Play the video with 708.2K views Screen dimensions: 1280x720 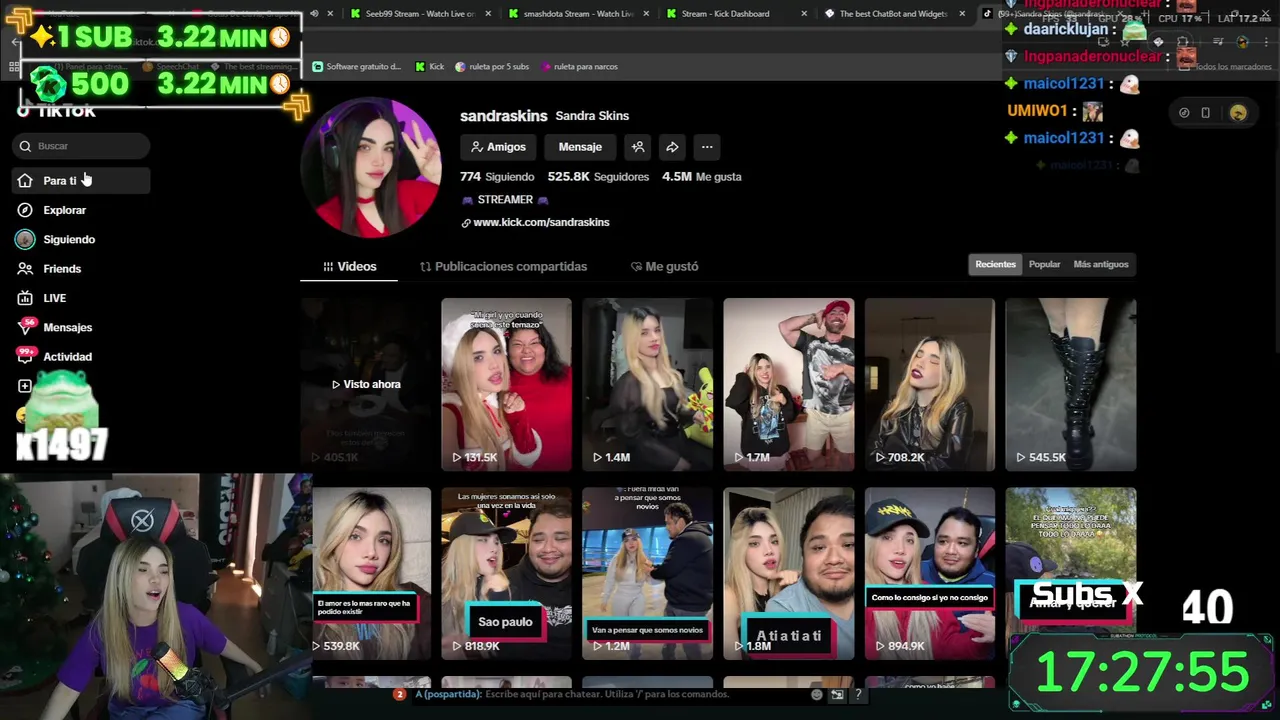[930, 384]
